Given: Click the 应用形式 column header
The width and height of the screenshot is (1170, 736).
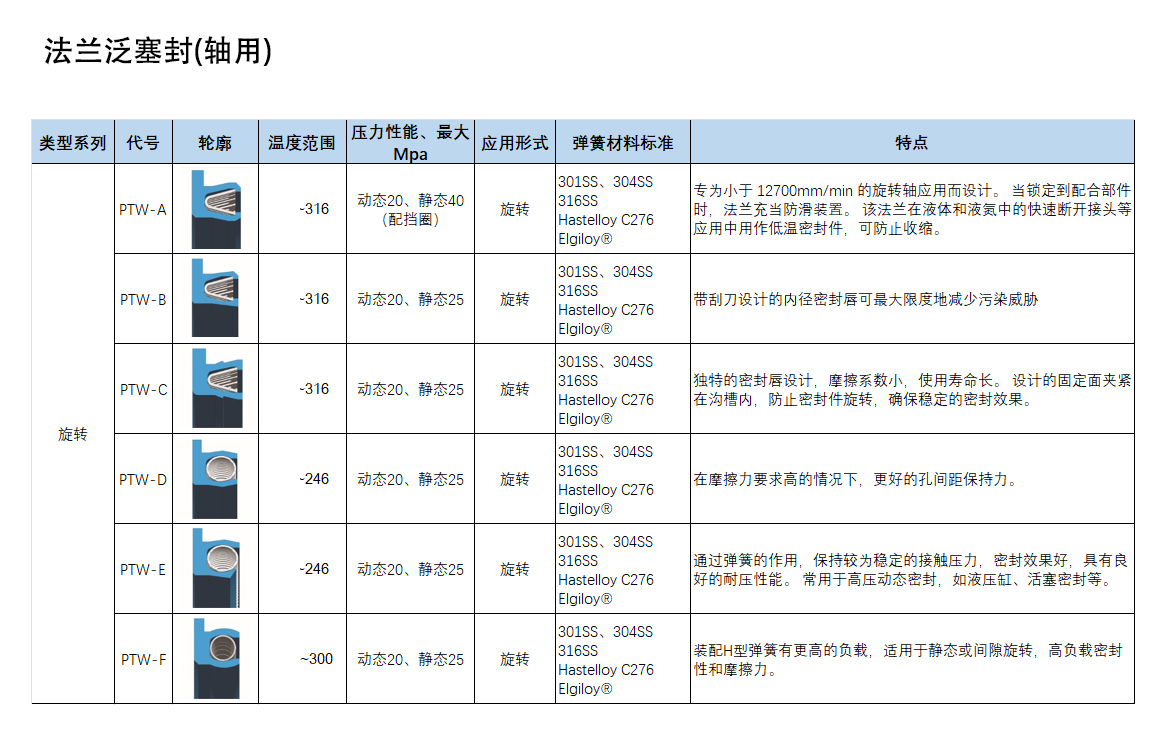Looking at the screenshot, I should 515,142.
